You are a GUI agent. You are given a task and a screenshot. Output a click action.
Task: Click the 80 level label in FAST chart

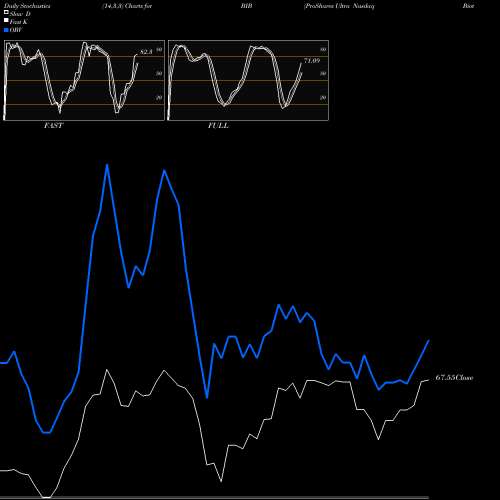159,50
